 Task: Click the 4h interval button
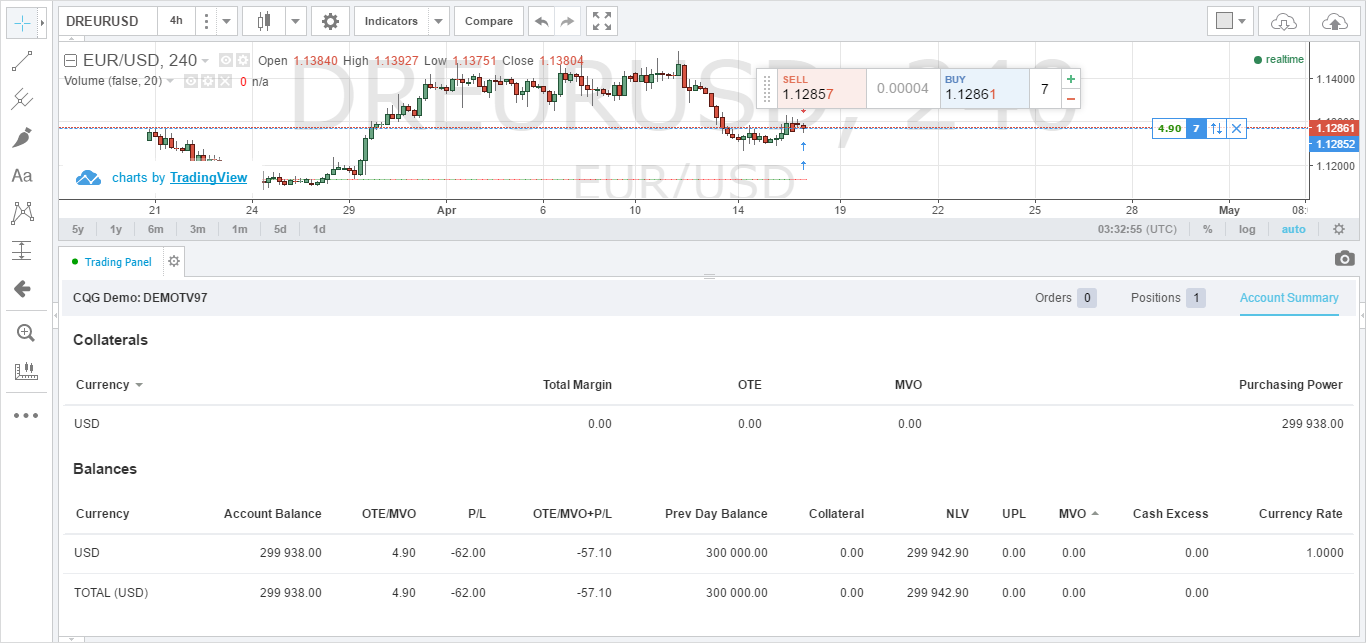tap(176, 20)
